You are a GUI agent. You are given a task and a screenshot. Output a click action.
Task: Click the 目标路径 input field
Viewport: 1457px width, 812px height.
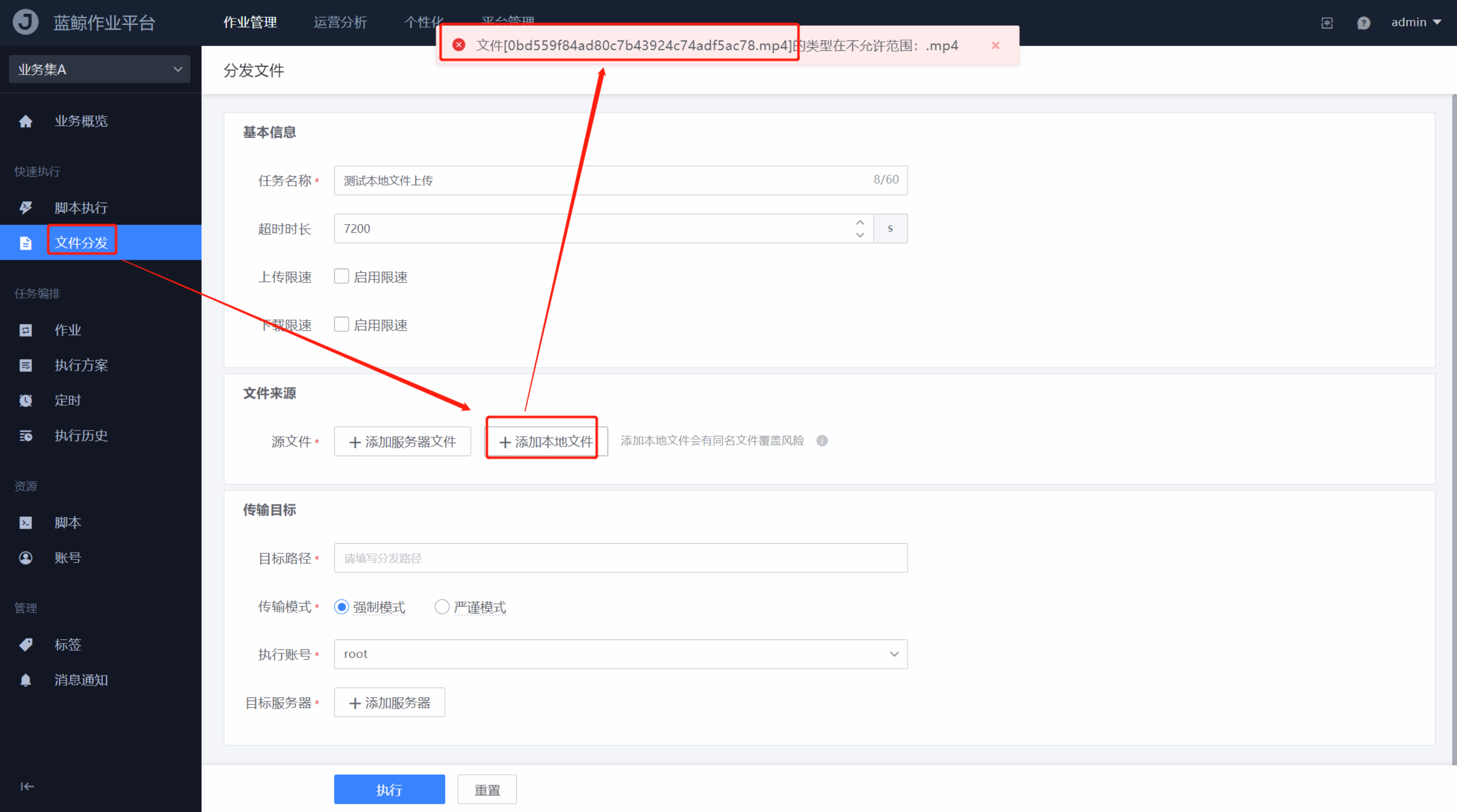(621, 558)
